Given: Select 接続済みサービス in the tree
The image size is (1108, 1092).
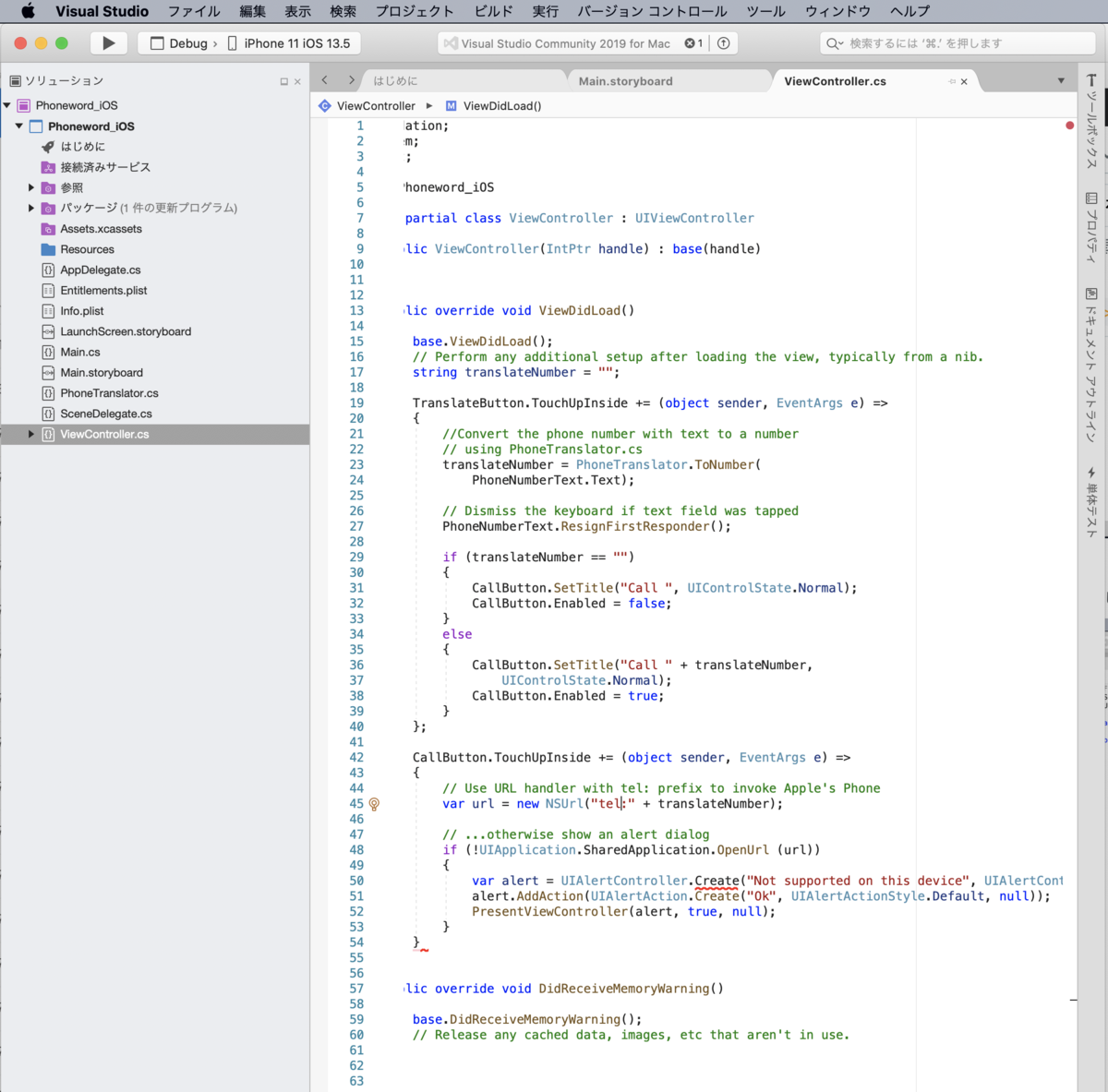Looking at the screenshot, I should coord(105,167).
